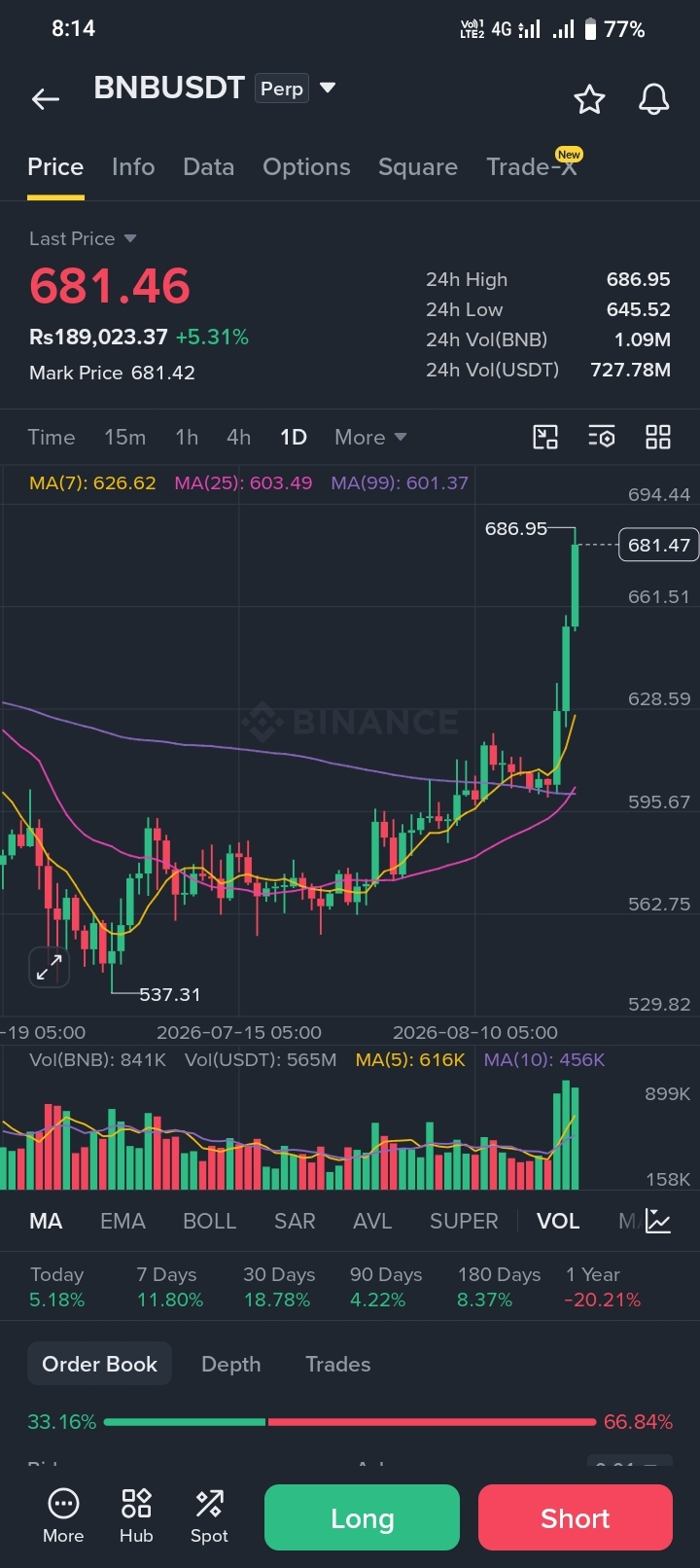Viewport: 700px width, 1568px height.
Task: Select 4h chart interval
Action: 239,438
